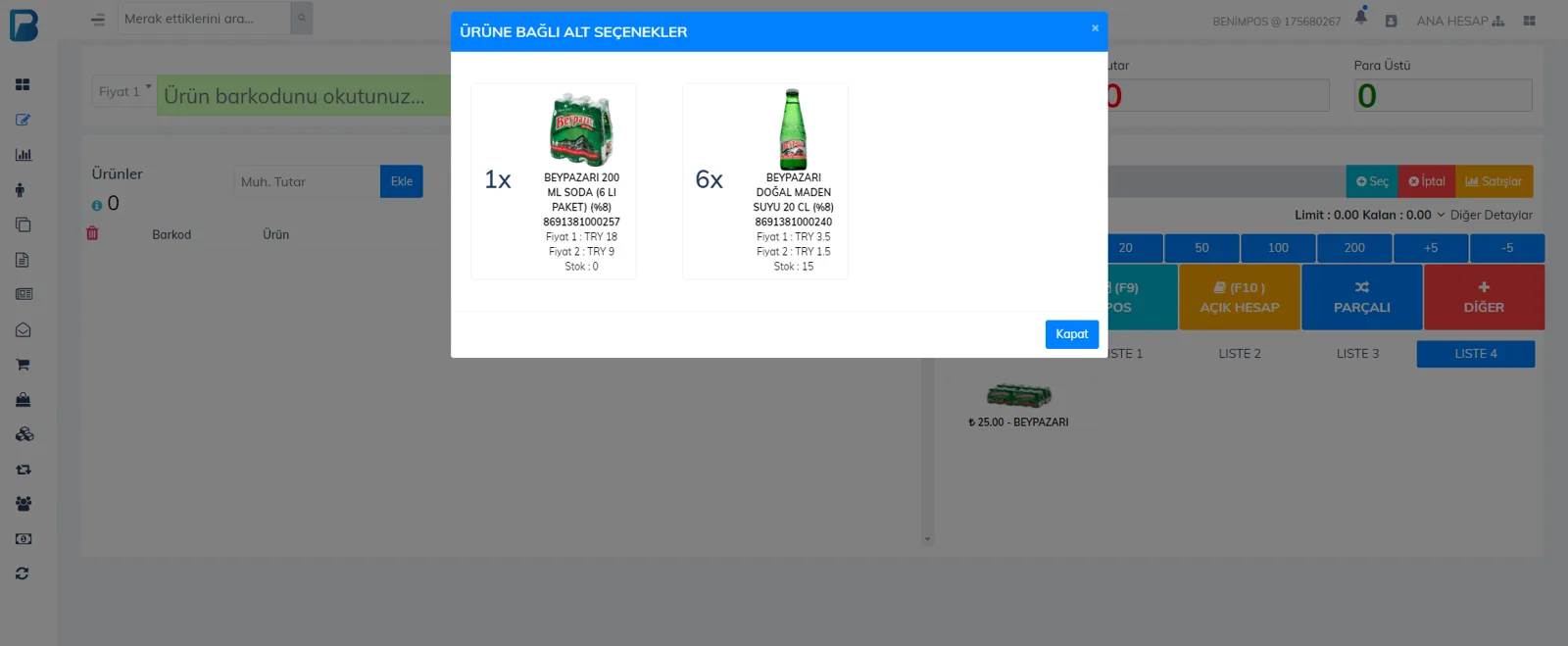The image size is (1568, 646).
Task: Switch to LISTE 4 tab
Action: pos(1476,354)
